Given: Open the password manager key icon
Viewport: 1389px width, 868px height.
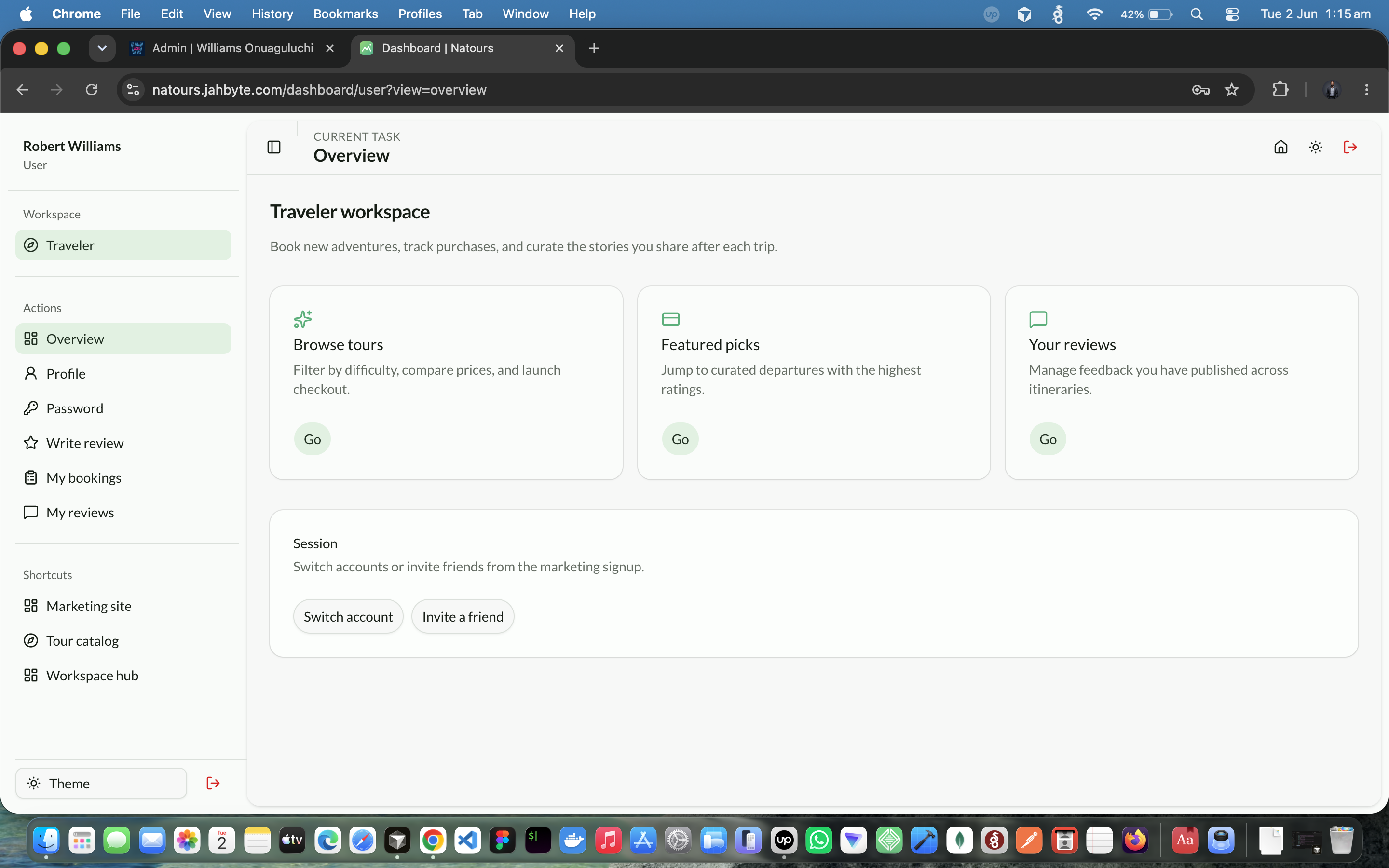Looking at the screenshot, I should [x=1201, y=90].
